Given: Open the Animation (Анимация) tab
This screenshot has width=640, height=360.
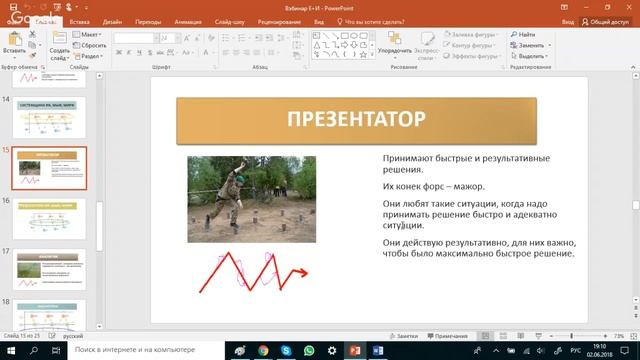Looking at the screenshot, I should tap(188, 22).
